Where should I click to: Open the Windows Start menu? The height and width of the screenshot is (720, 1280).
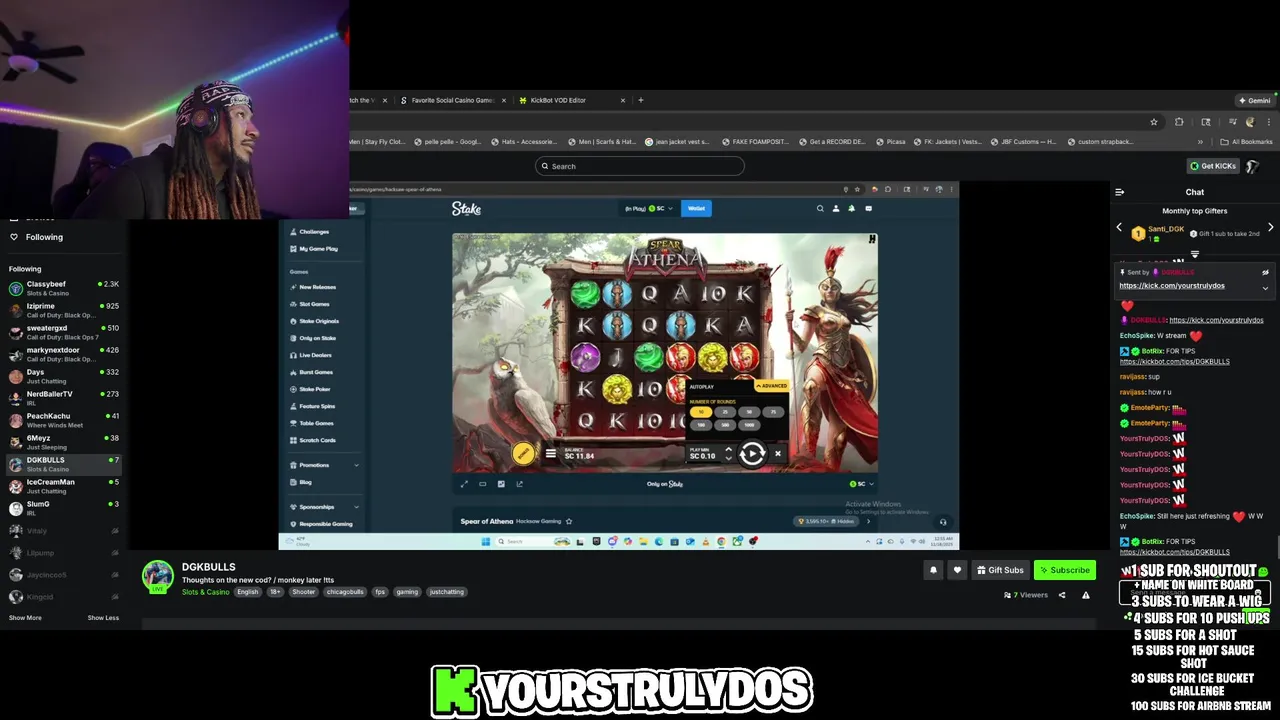[485, 541]
